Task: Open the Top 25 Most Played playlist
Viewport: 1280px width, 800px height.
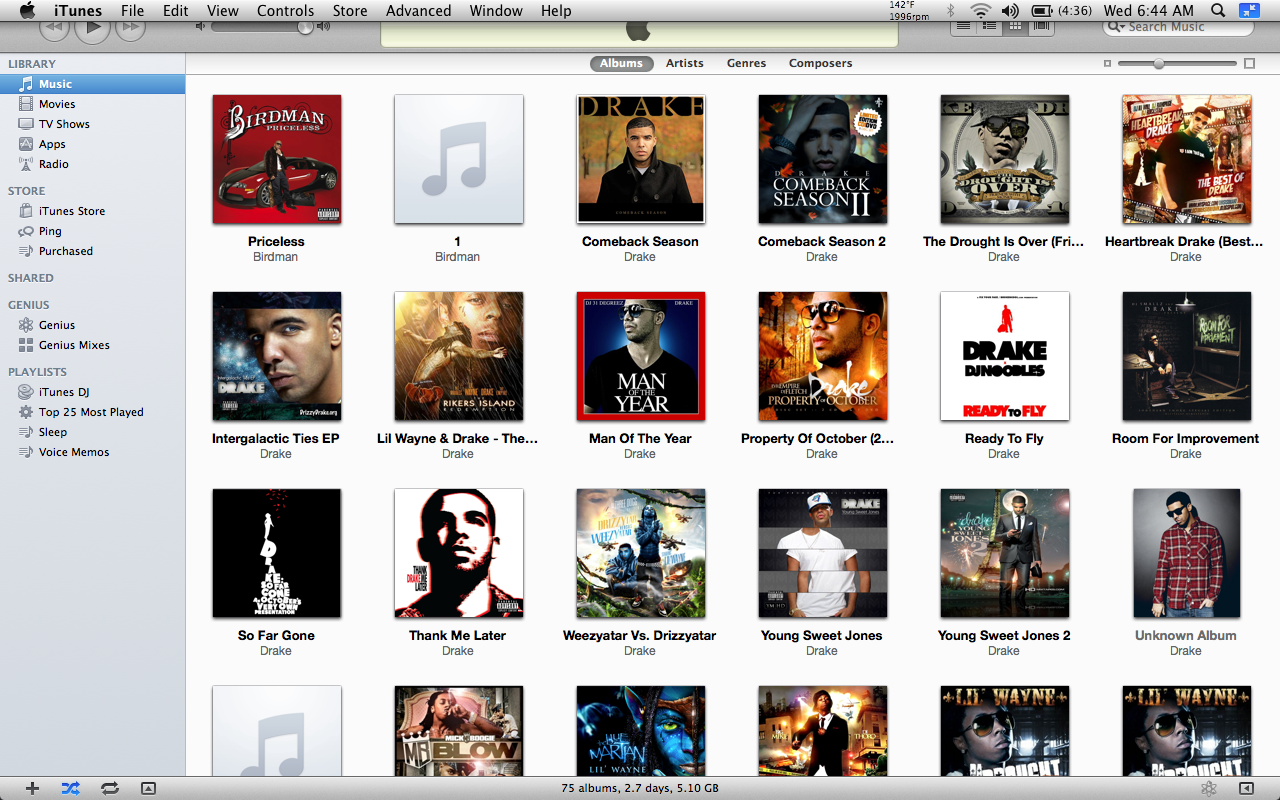Action: point(92,412)
